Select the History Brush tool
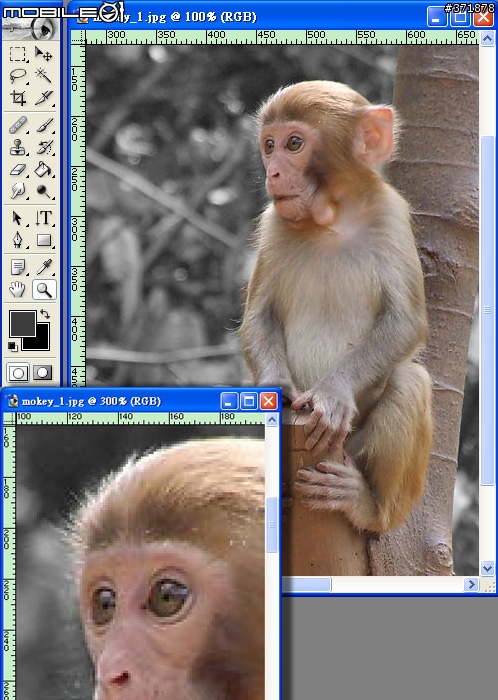498x700 pixels. pyautogui.click(x=44, y=147)
